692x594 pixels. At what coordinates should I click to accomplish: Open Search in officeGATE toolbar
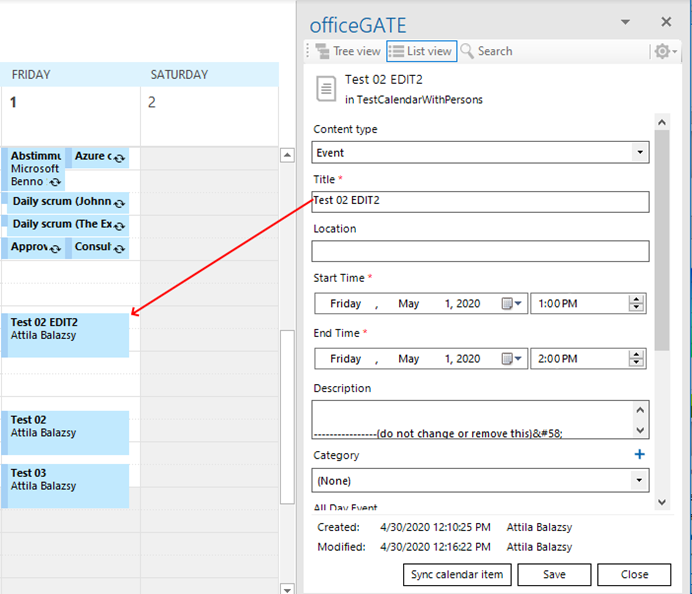[x=487, y=51]
